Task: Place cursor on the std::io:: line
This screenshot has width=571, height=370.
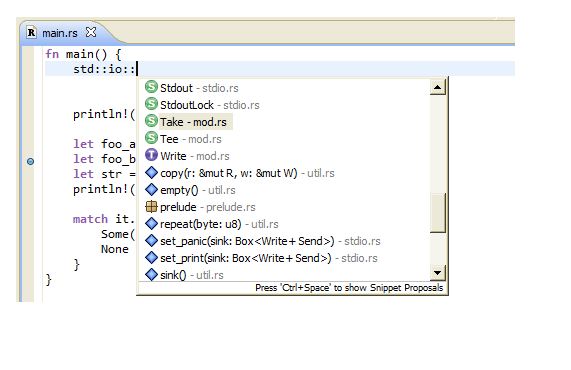Action: 280,69
